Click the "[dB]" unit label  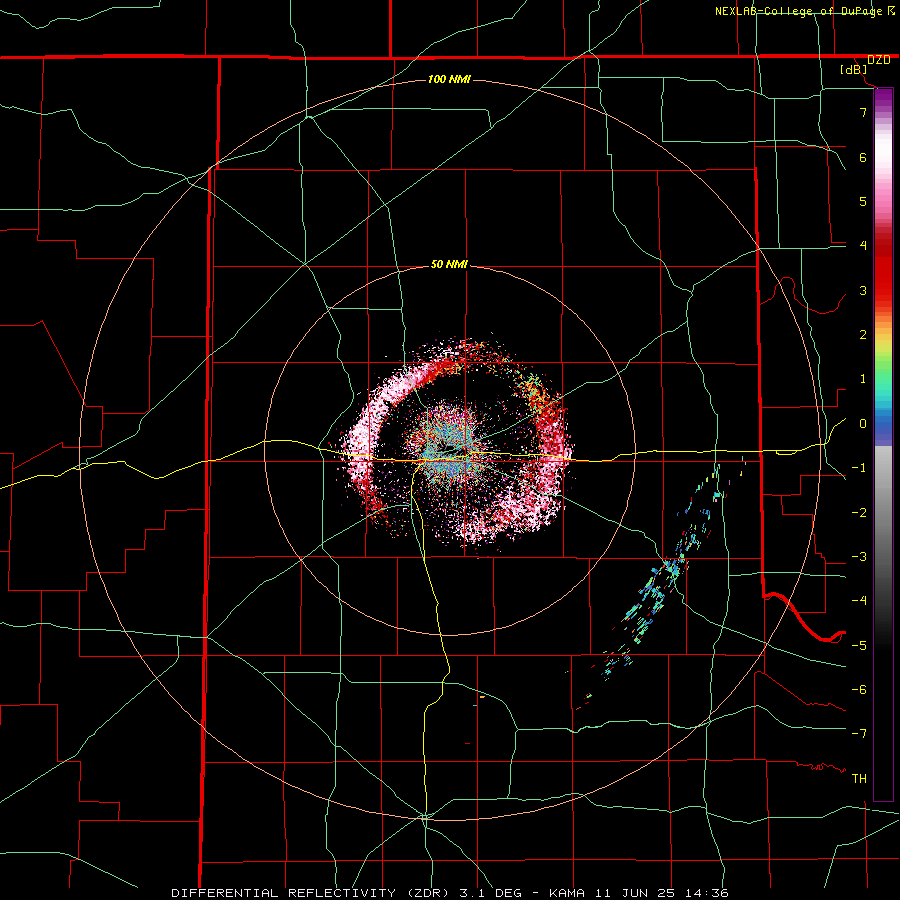(x=854, y=70)
